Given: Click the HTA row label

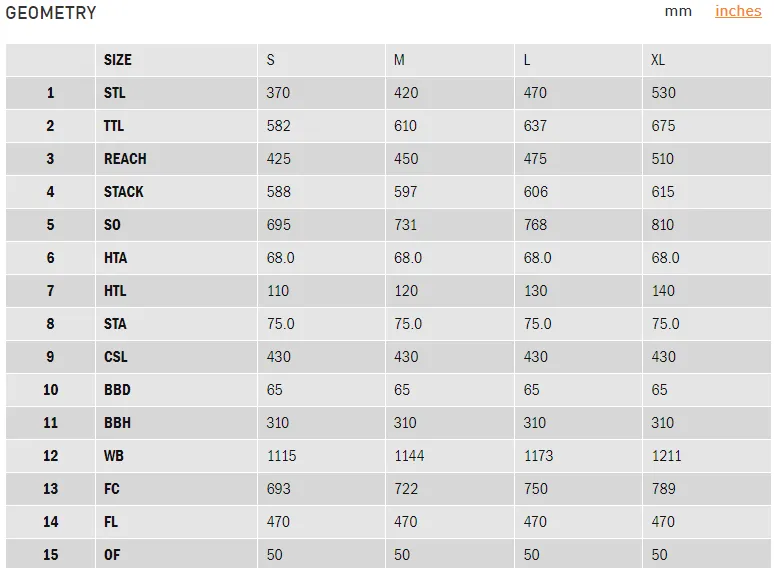Looking at the screenshot, I should [x=116, y=258].
